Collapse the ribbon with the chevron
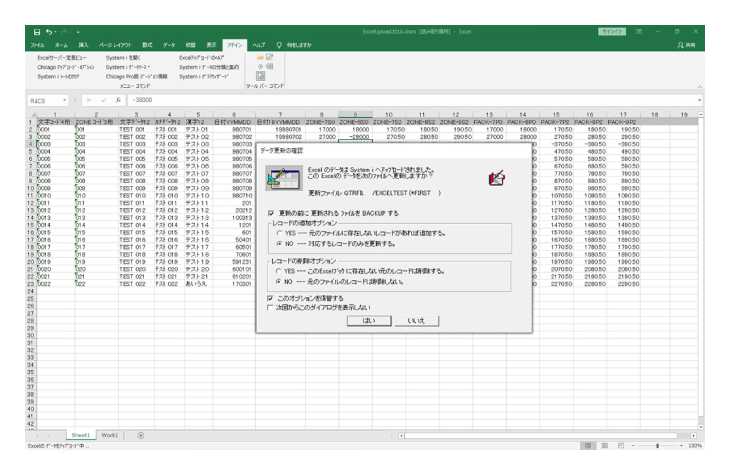Image resolution: width=730 pixels, height=470 pixels. click(x=699, y=87)
